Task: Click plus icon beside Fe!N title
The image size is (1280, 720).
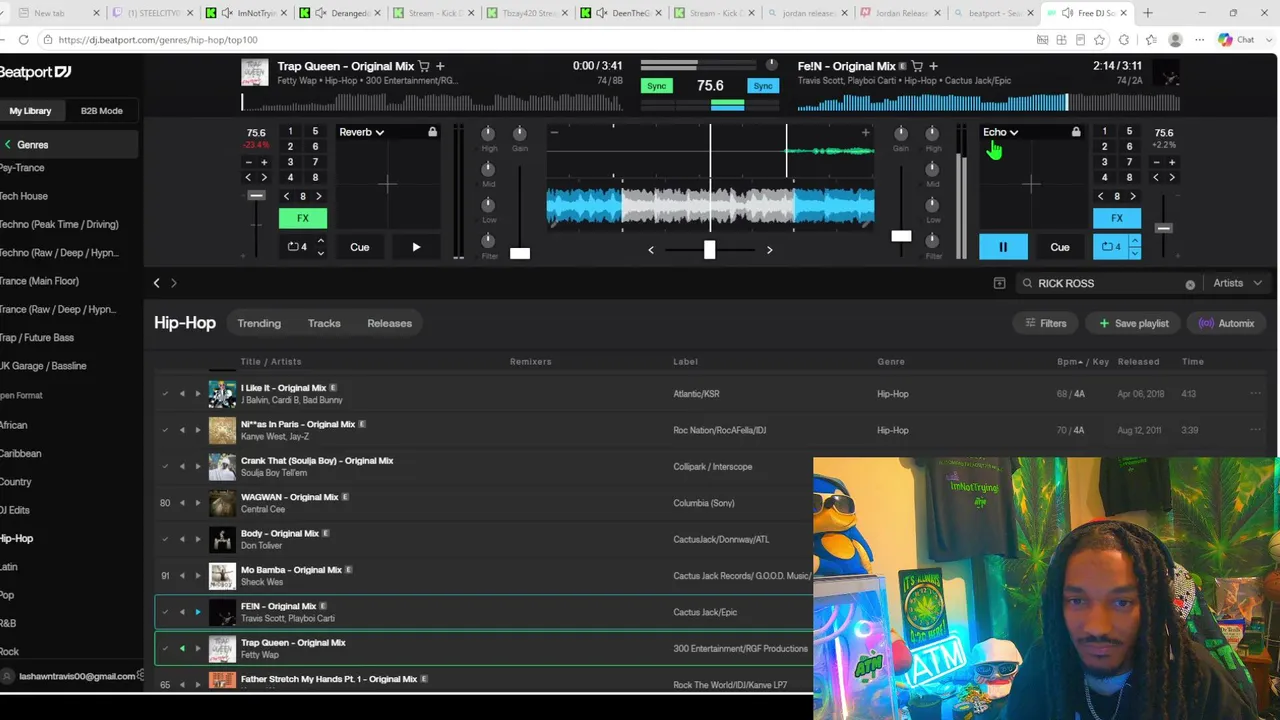Action: coord(934,66)
